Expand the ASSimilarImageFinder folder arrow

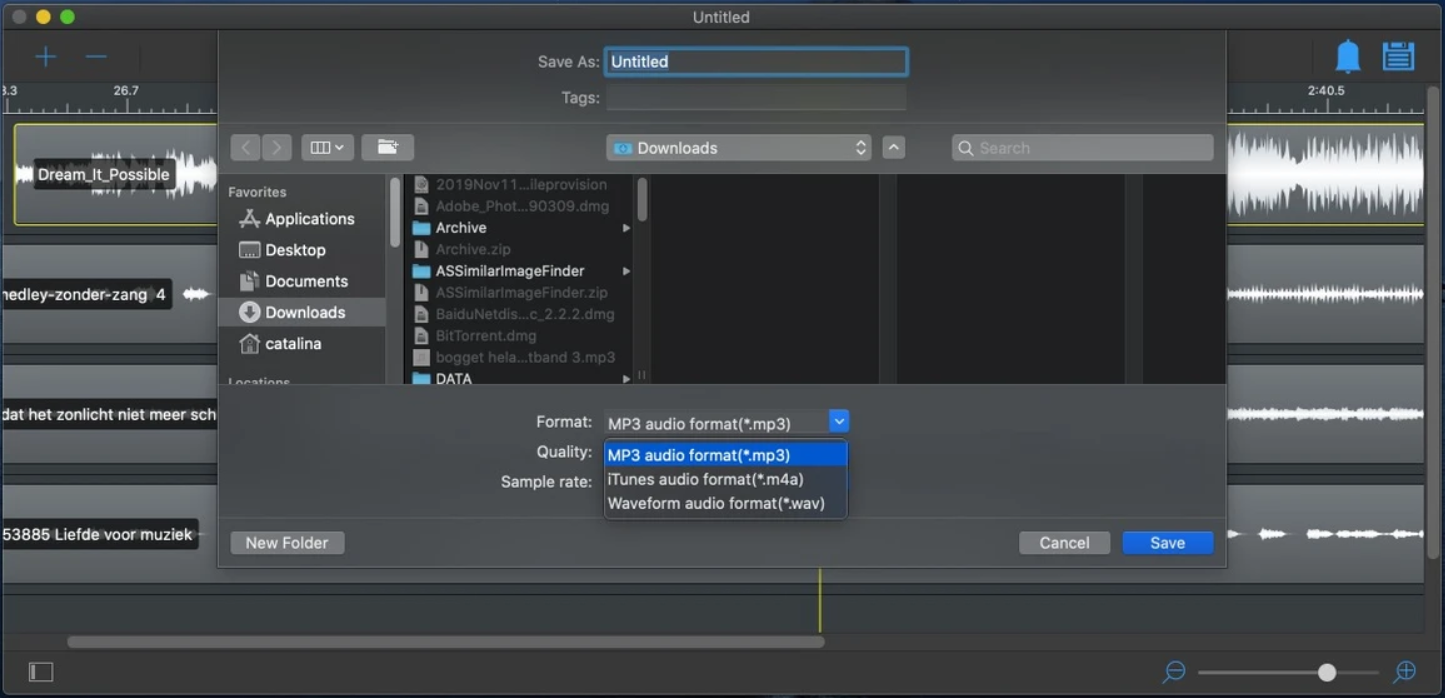(x=626, y=271)
